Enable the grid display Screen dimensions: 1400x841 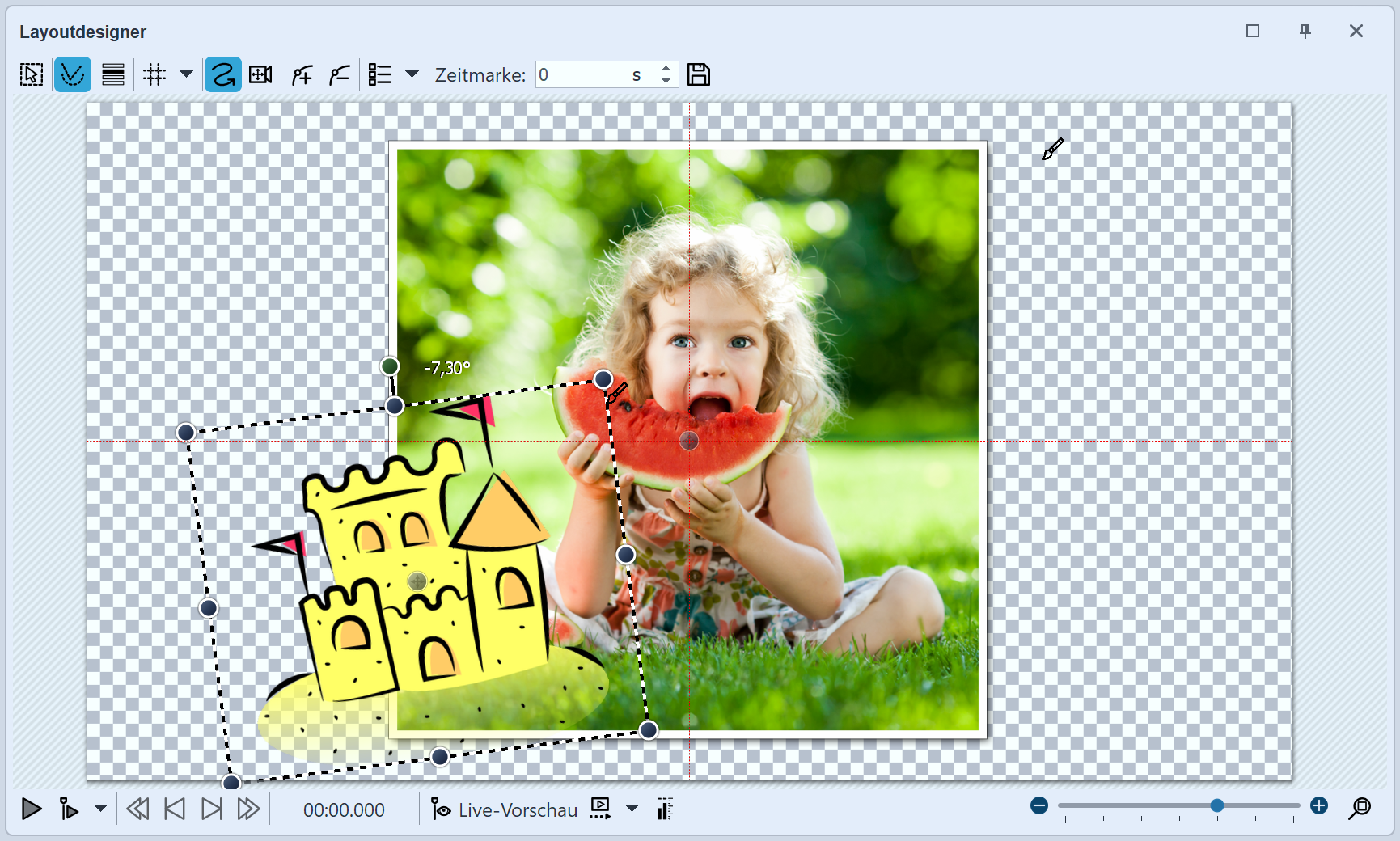154,74
